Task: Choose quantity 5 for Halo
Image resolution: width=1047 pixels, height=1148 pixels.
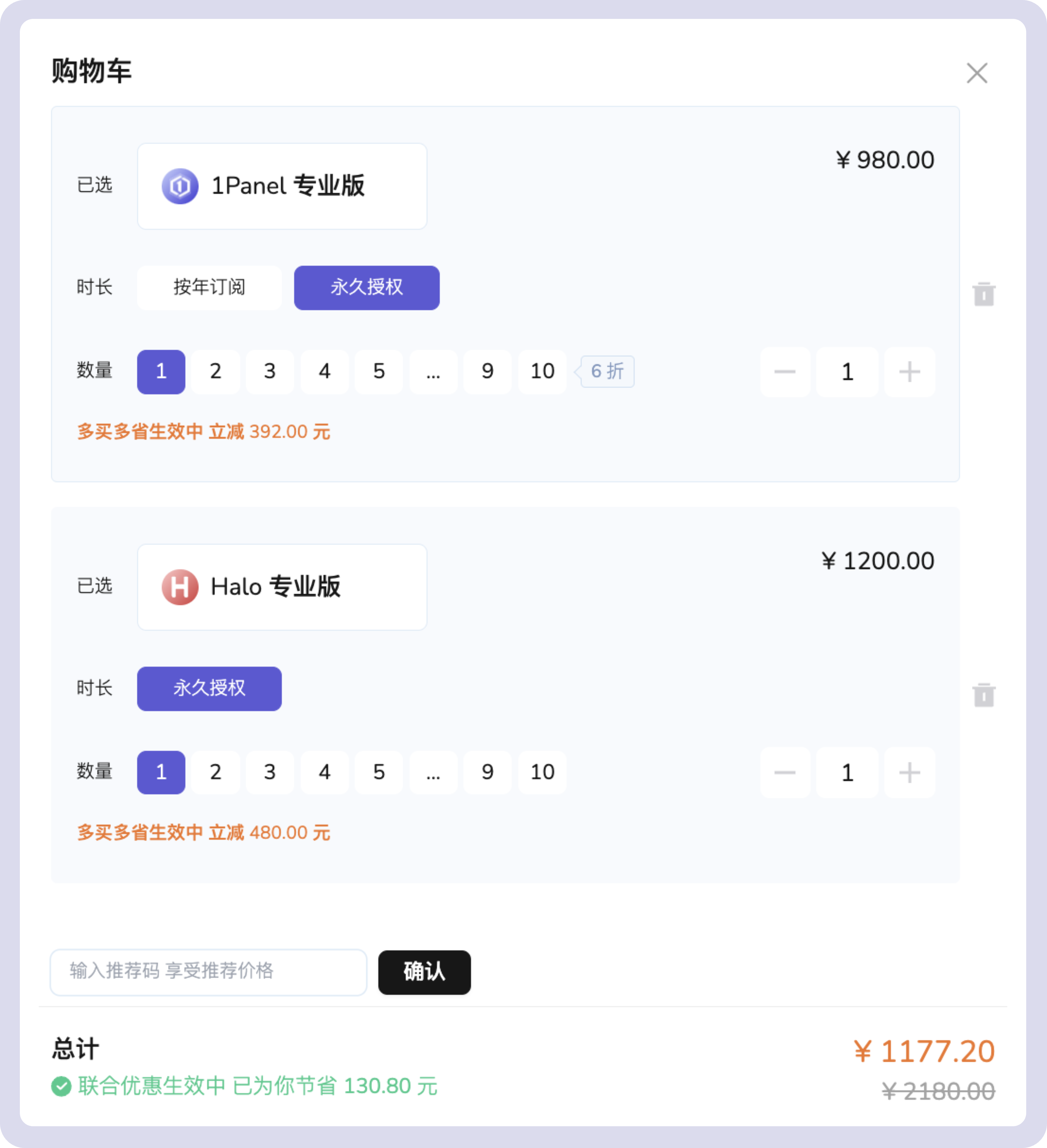Action: tap(379, 773)
